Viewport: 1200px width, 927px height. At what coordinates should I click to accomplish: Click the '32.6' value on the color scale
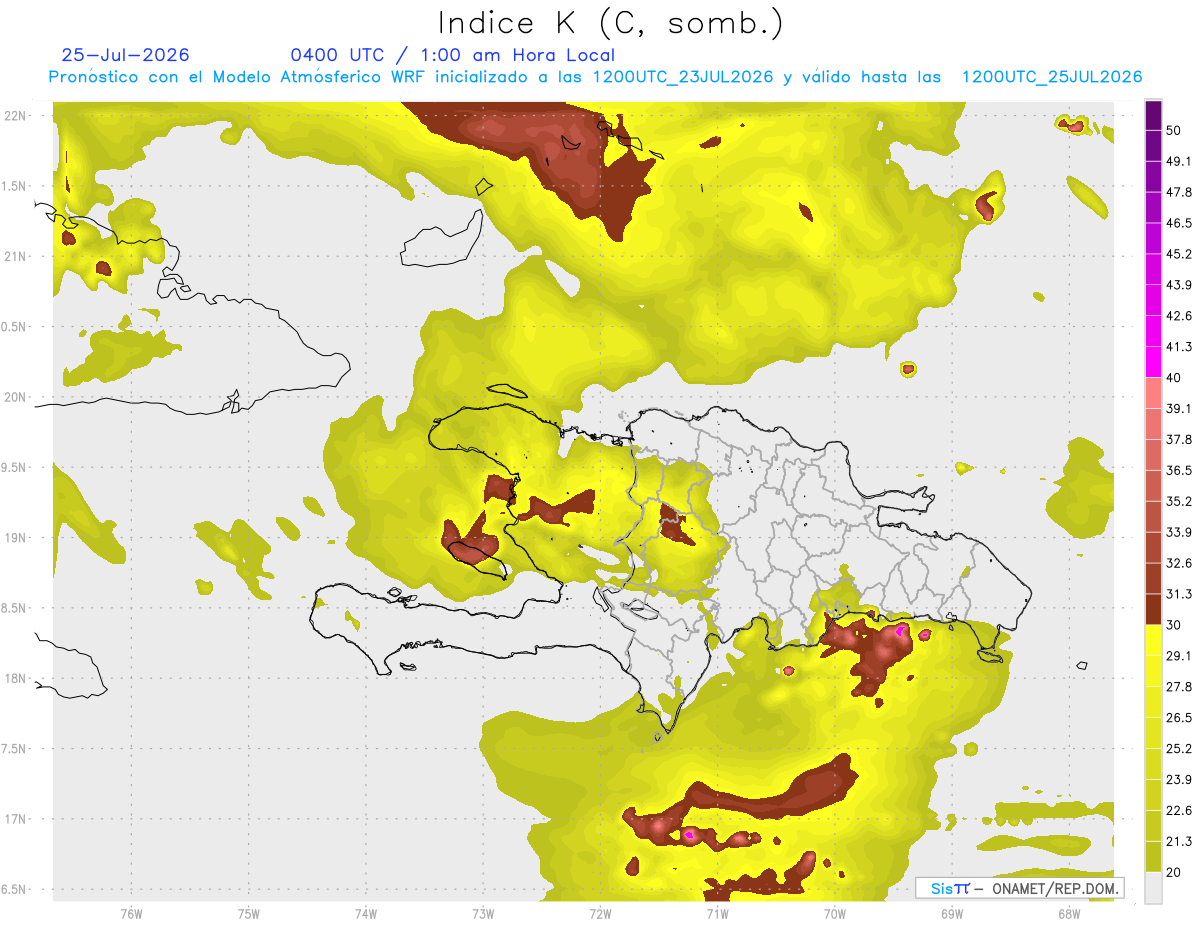pyautogui.click(x=1180, y=563)
